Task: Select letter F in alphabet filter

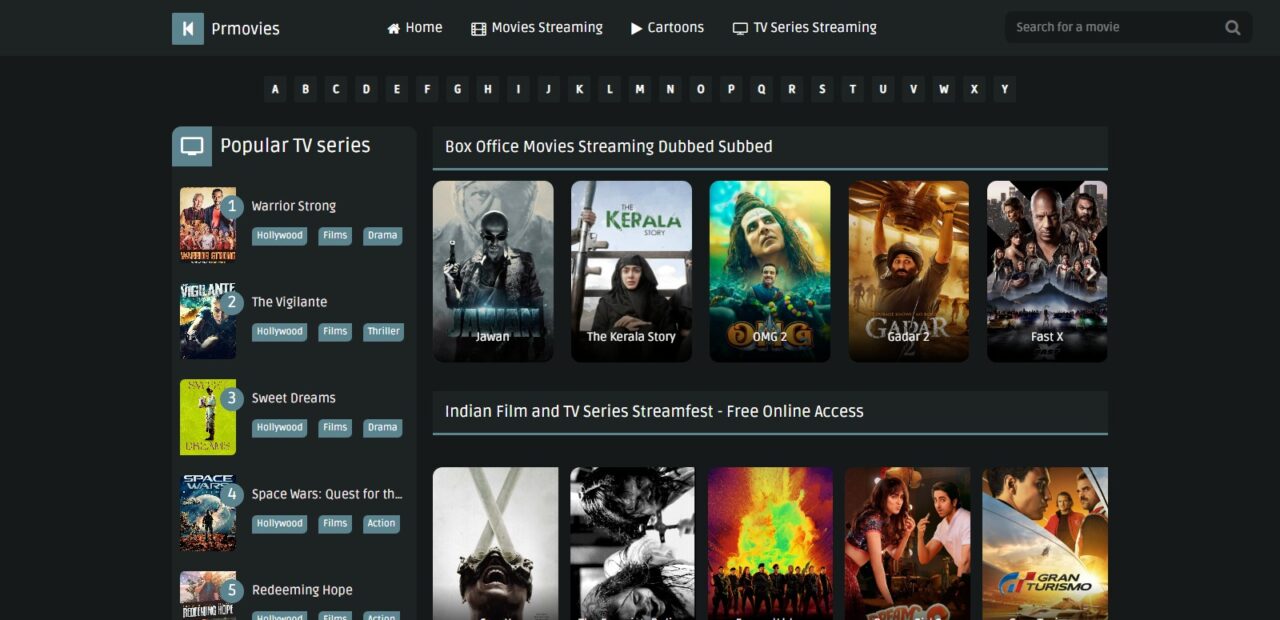Action: 427,89
